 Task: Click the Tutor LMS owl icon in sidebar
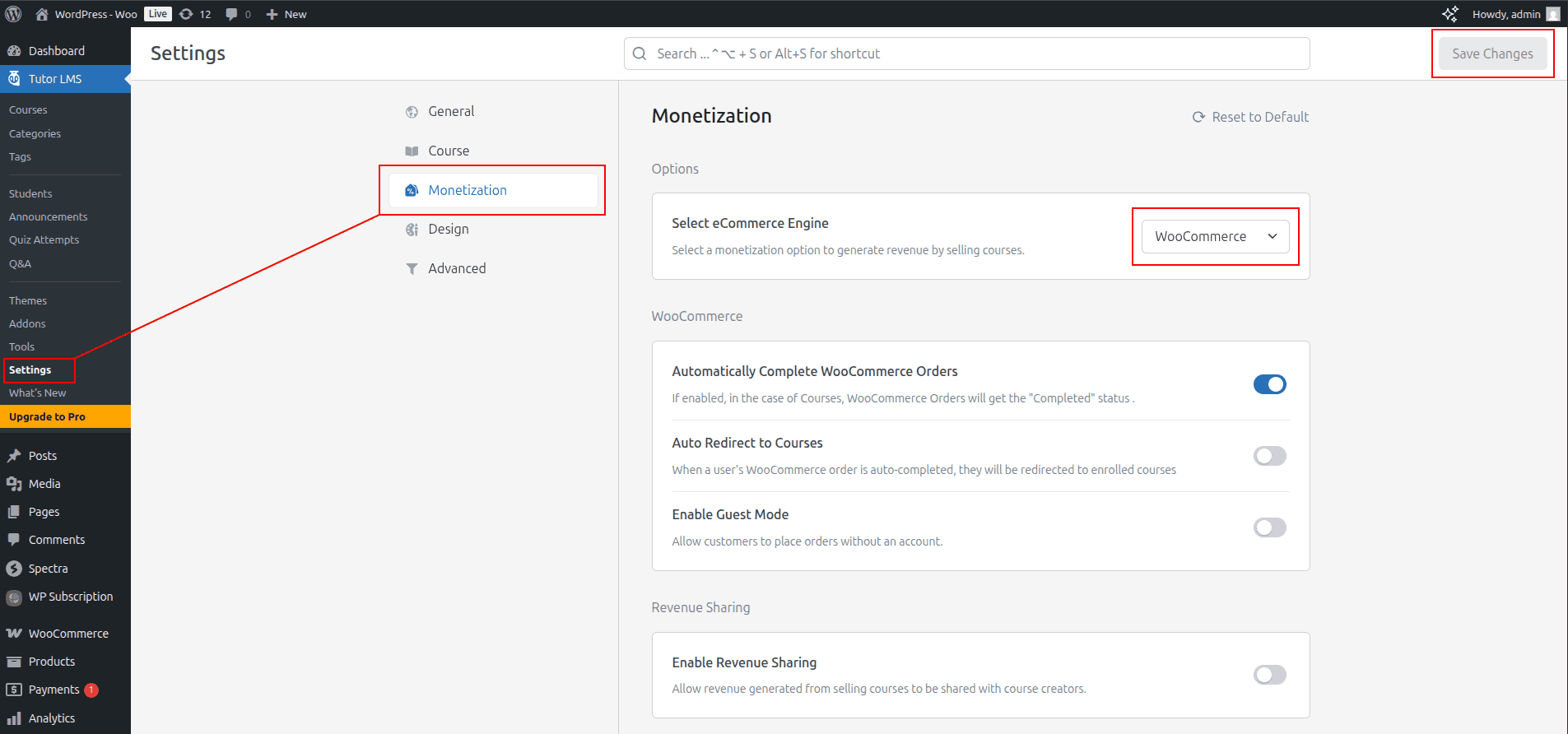14,79
